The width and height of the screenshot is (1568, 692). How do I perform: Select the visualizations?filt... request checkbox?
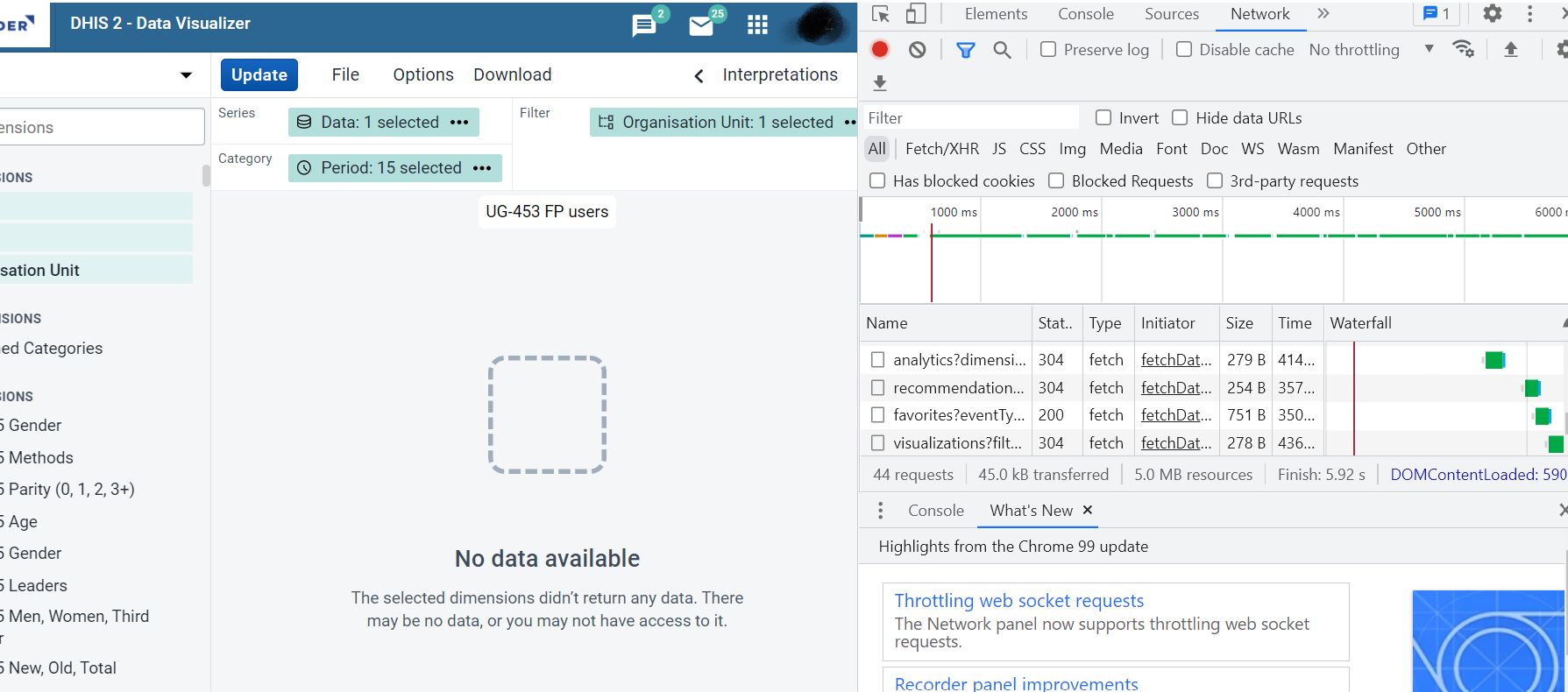pyautogui.click(x=877, y=443)
